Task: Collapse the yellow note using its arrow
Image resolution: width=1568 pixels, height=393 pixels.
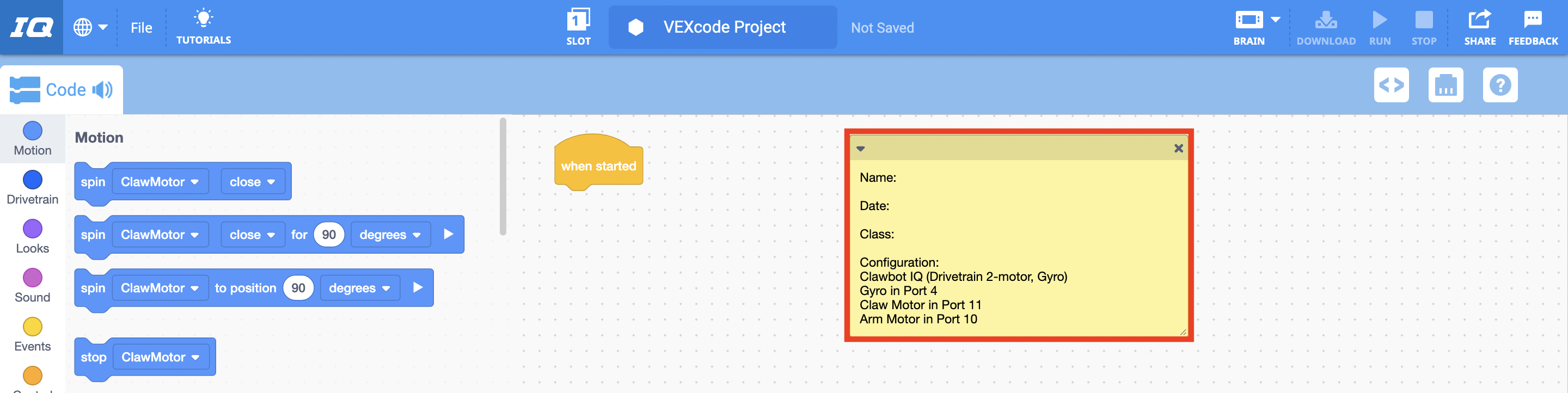Action: (861, 149)
